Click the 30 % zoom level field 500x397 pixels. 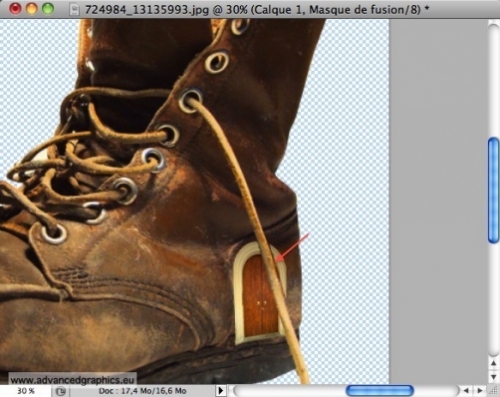click(25, 391)
